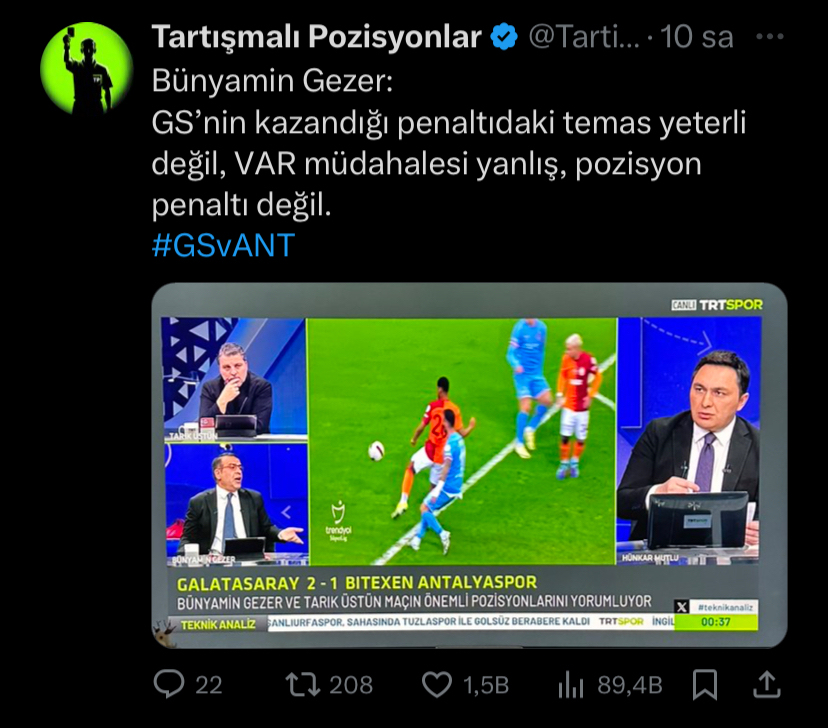Bookmark this tweet
The height and width of the screenshot is (728, 828).
click(705, 684)
